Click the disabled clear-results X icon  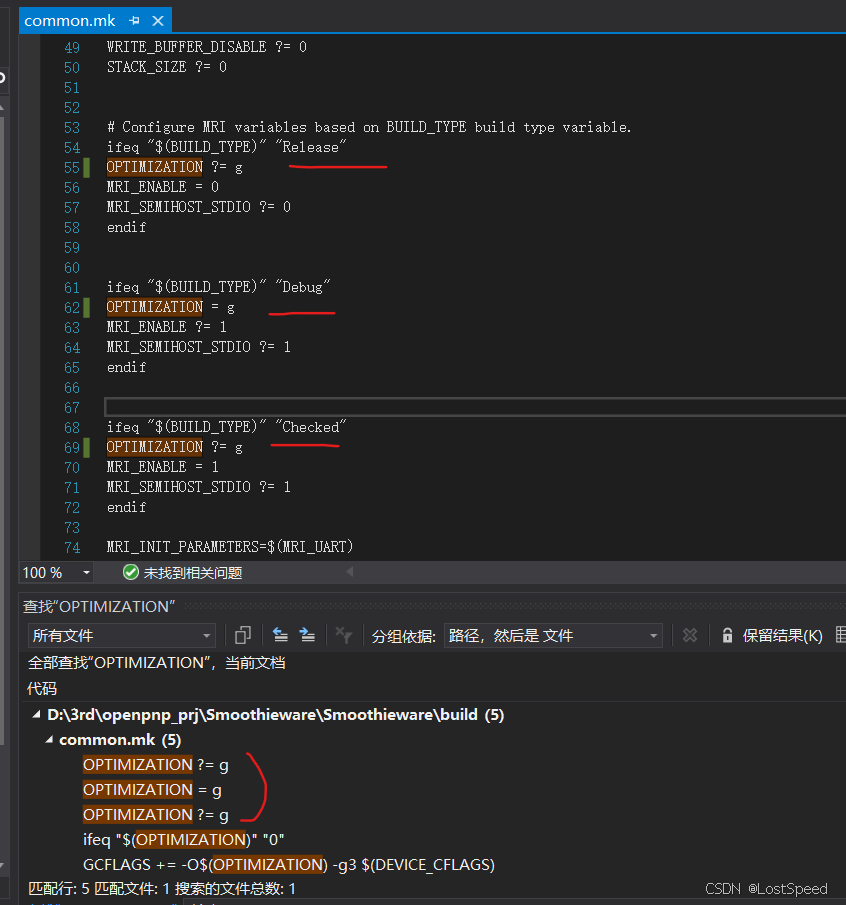click(690, 635)
